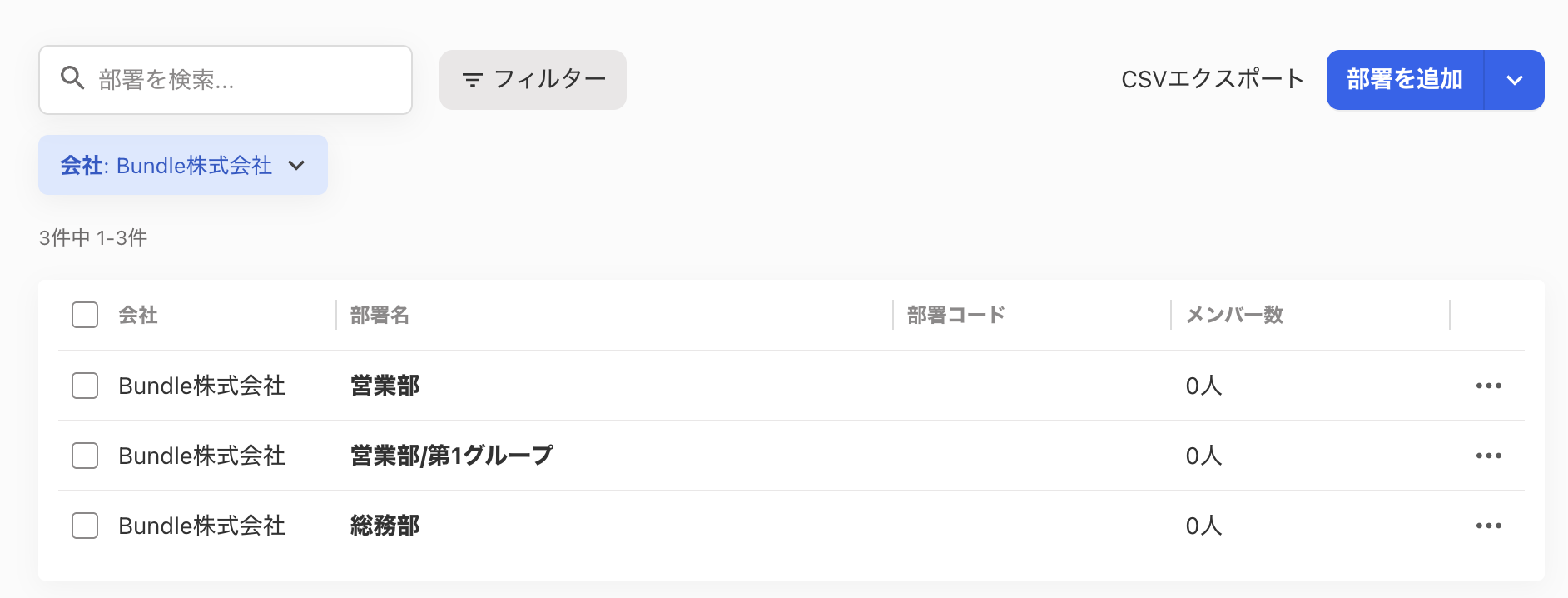Viewport: 1568px width, 598px height.
Task: Expand the 部署を追加 dropdown arrow
Action: coord(1514,80)
